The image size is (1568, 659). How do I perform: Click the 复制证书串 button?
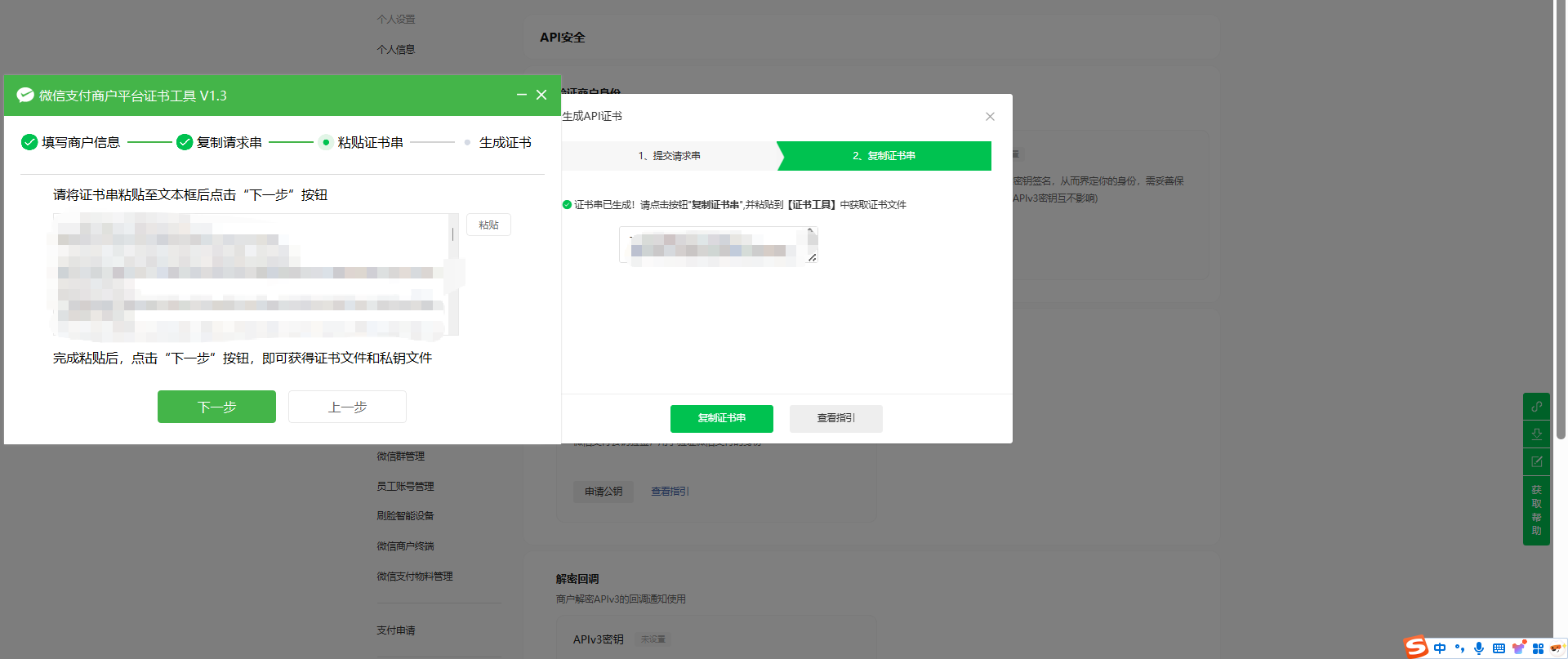point(721,418)
